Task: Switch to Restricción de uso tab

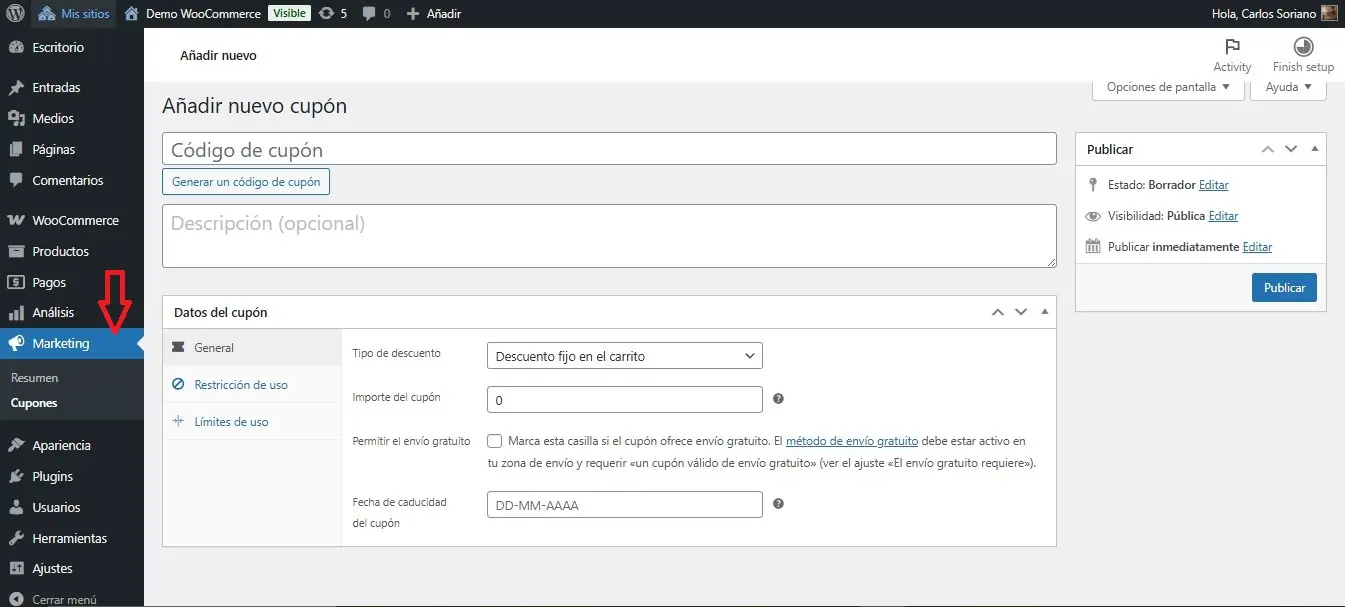Action: (241, 384)
